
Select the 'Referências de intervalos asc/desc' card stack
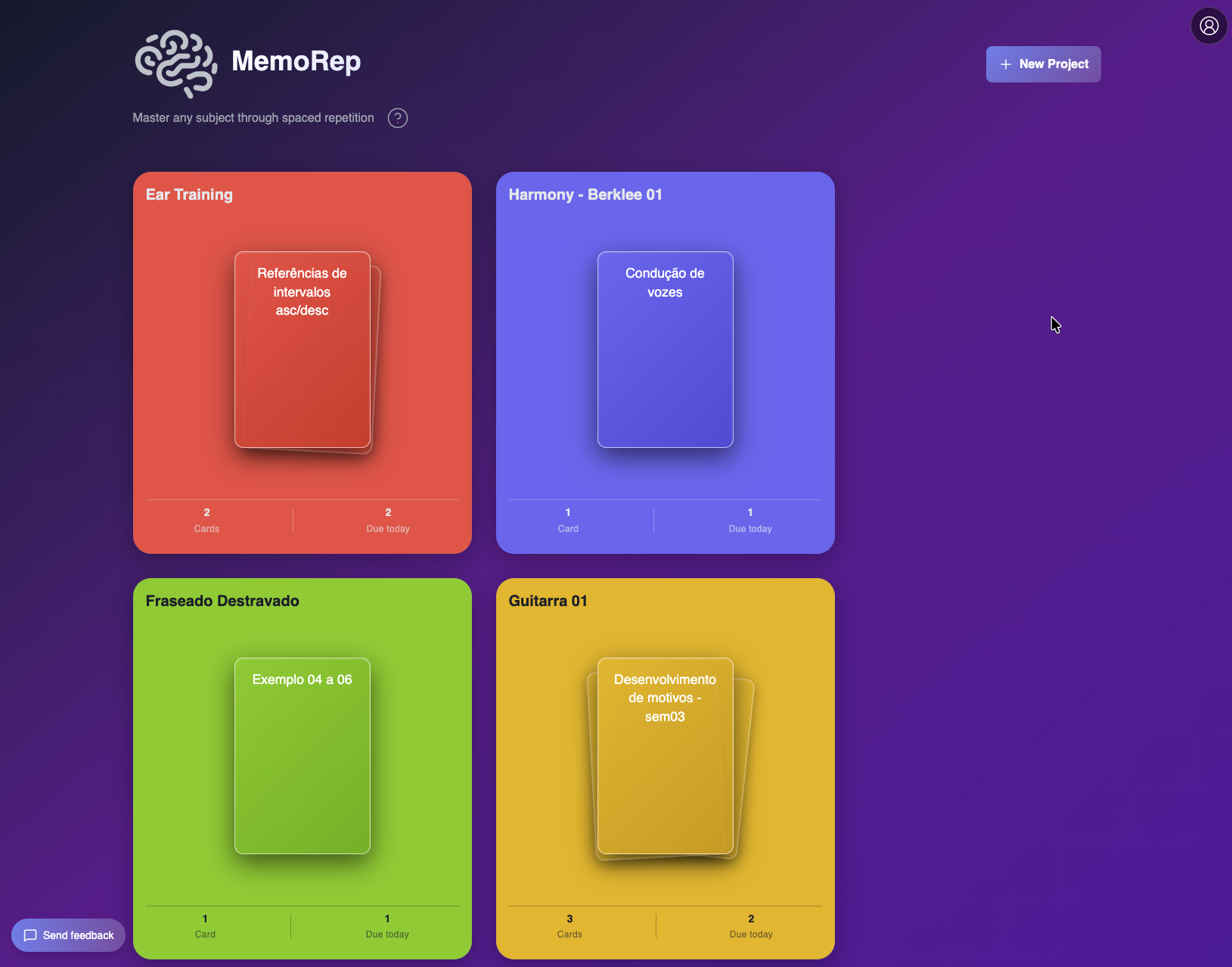302,350
